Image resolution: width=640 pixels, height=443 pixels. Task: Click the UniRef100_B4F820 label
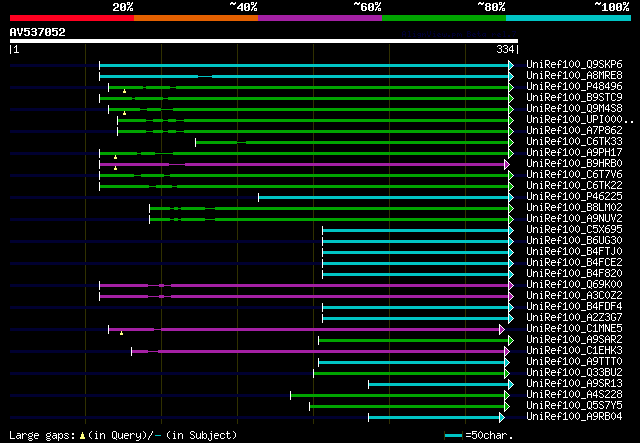[574, 274]
